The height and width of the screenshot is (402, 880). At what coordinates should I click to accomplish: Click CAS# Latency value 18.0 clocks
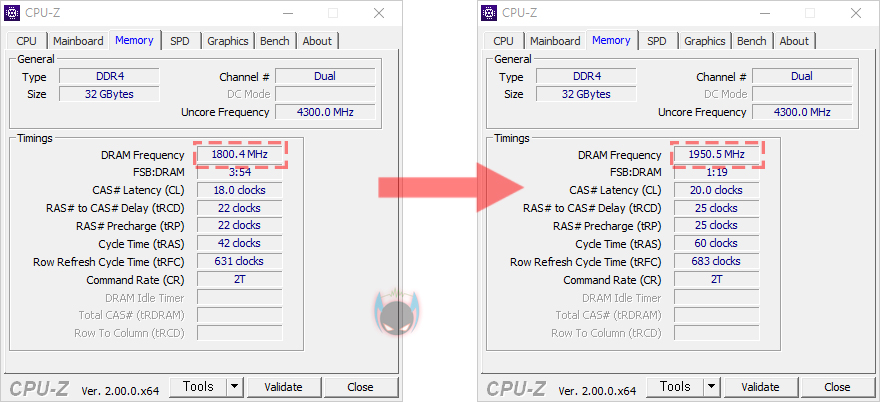pyautogui.click(x=240, y=190)
